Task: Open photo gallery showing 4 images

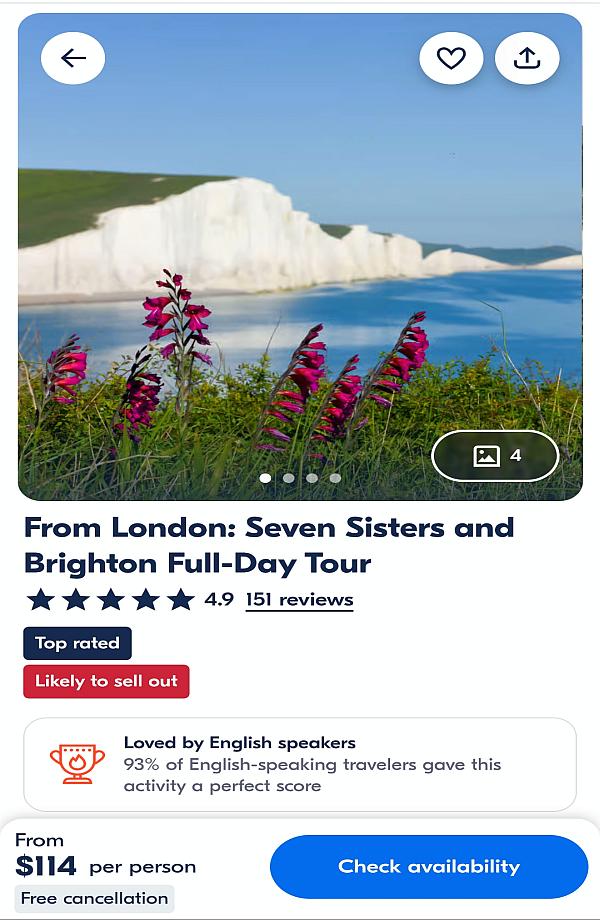Action: (496, 456)
